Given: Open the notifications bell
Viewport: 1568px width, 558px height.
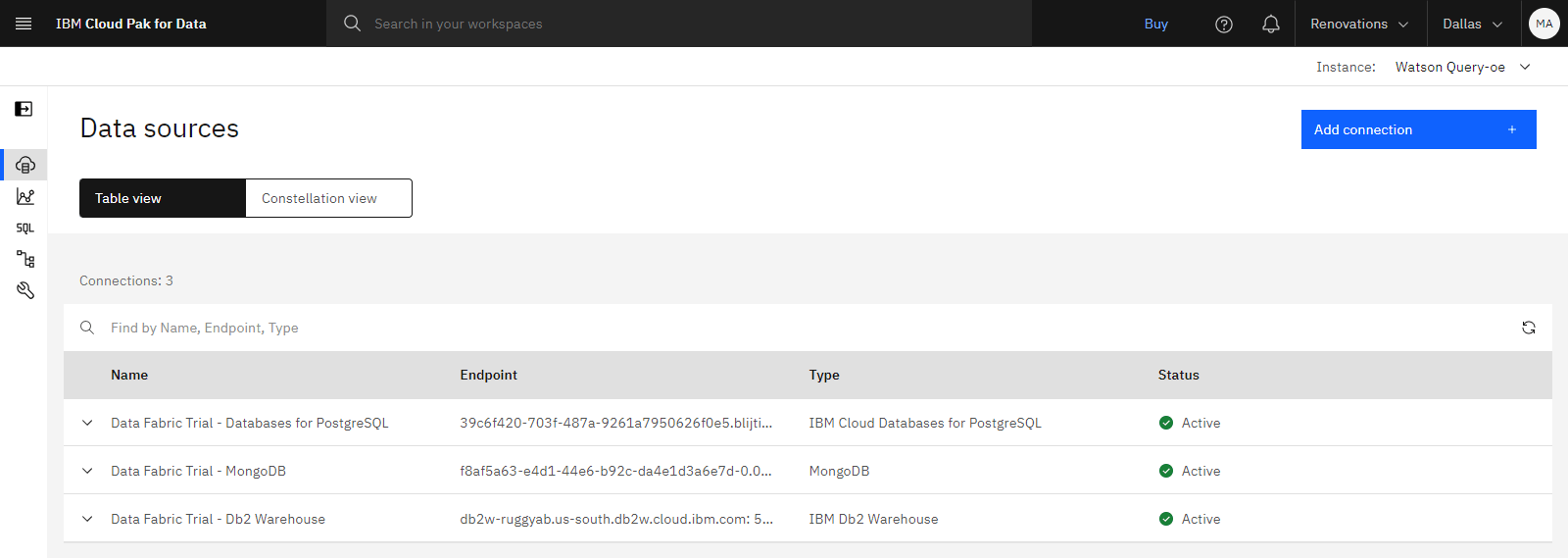Looking at the screenshot, I should point(1271,24).
